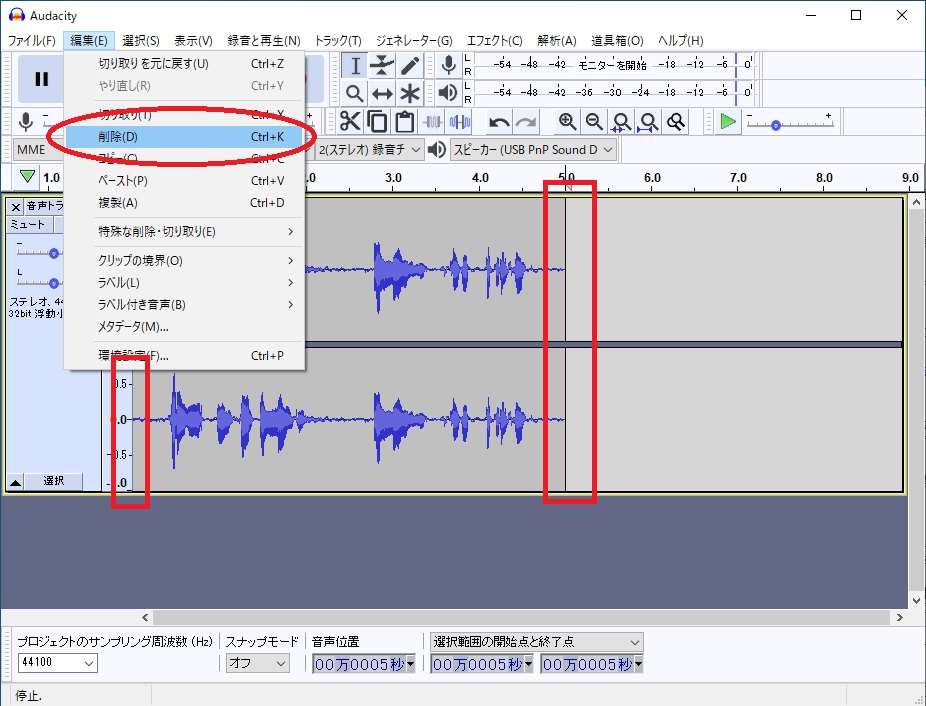Image resolution: width=926 pixels, height=706 pixels.
Task: Click the vertical scrollbar down arrow
Action: pos(916,600)
